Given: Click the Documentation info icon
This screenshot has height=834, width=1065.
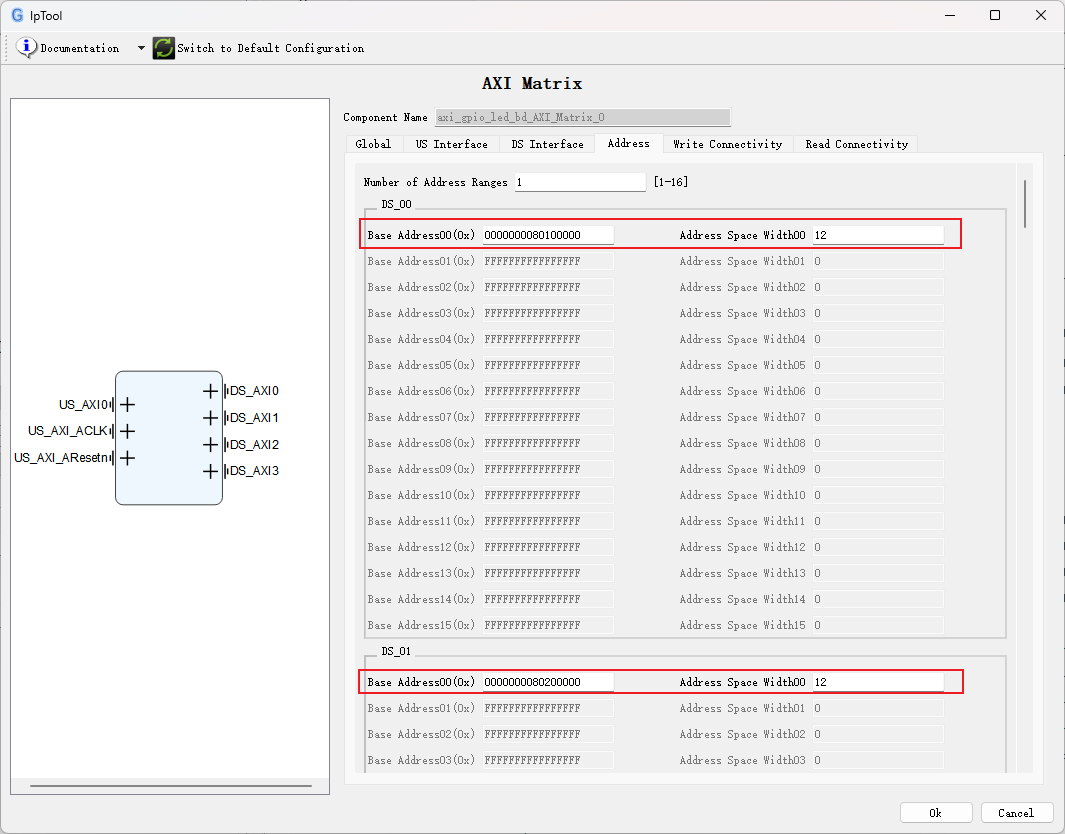Looking at the screenshot, I should tap(27, 48).
